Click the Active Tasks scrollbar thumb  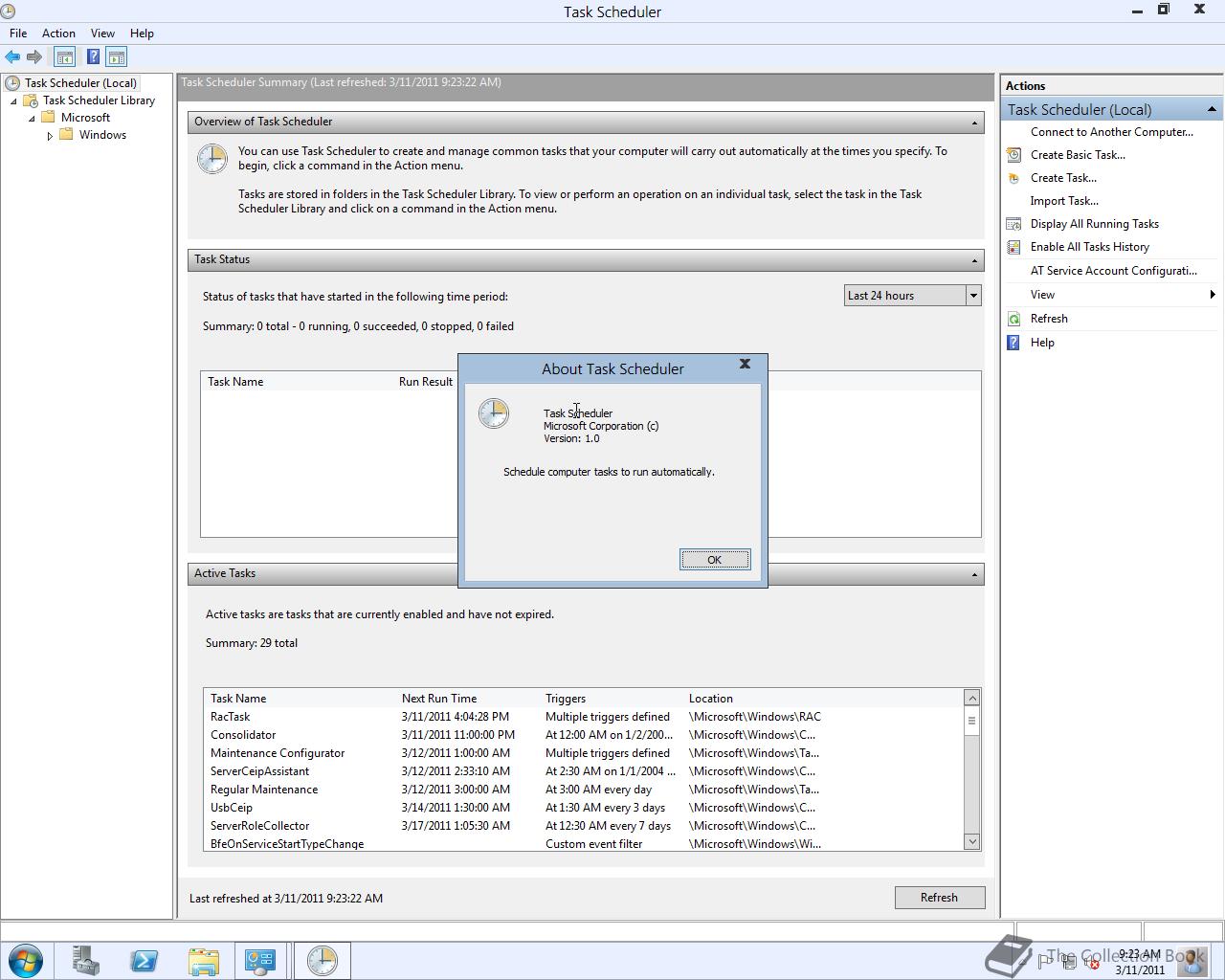coord(971,722)
